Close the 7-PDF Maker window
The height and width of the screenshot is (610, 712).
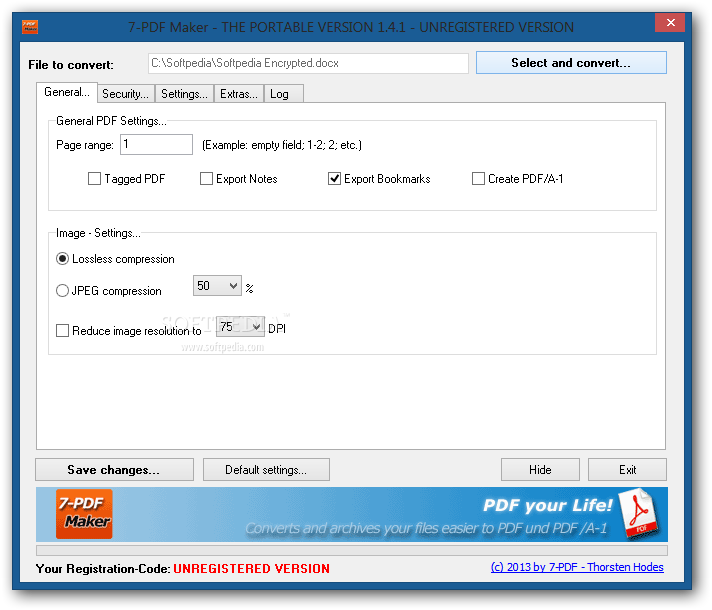click(670, 22)
